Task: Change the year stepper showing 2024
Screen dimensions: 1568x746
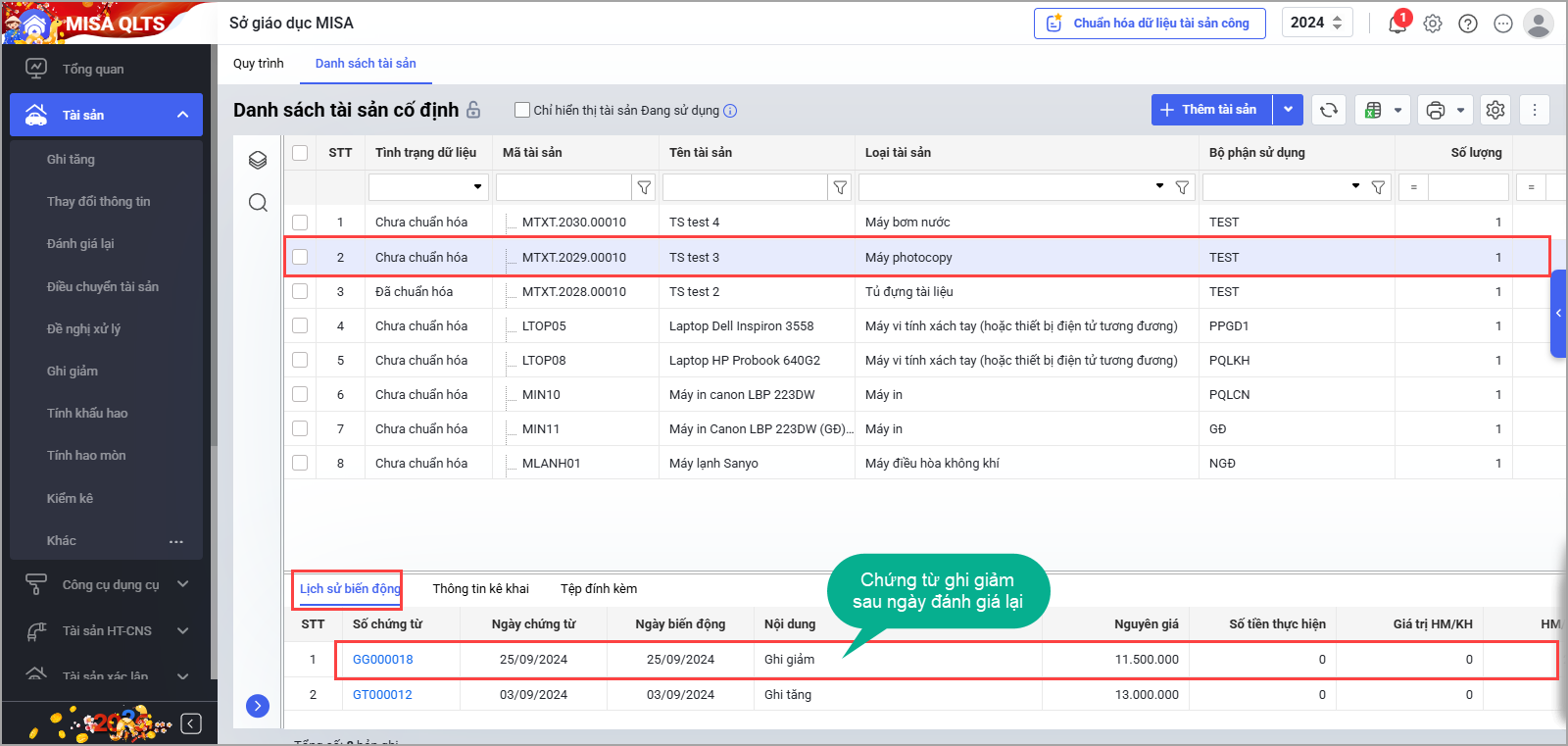Action: pos(1337,23)
